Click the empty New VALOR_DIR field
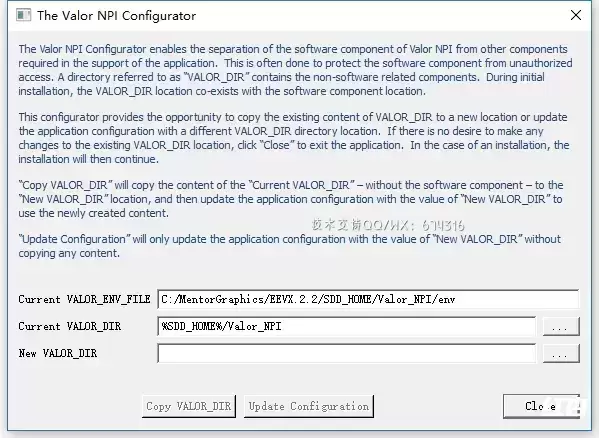 pos(346,353)
